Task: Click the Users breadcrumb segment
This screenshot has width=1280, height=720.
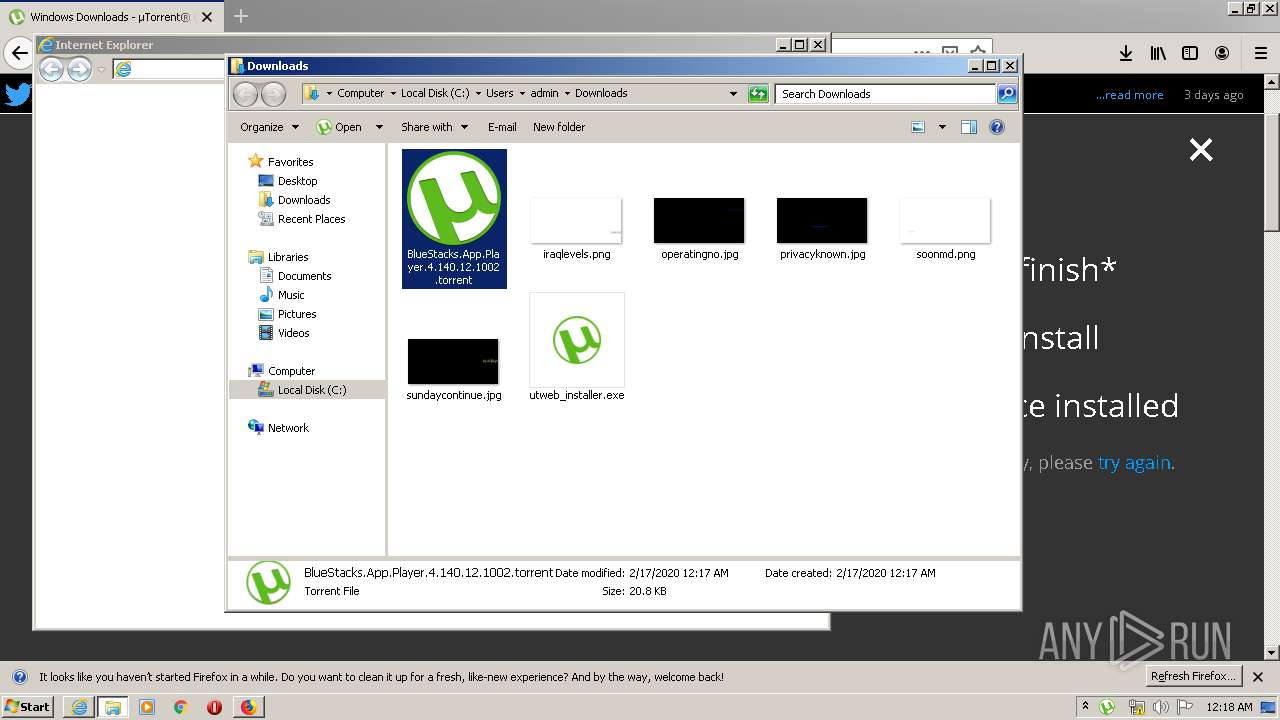Action: pyautogui.click(x=499, y=93)
